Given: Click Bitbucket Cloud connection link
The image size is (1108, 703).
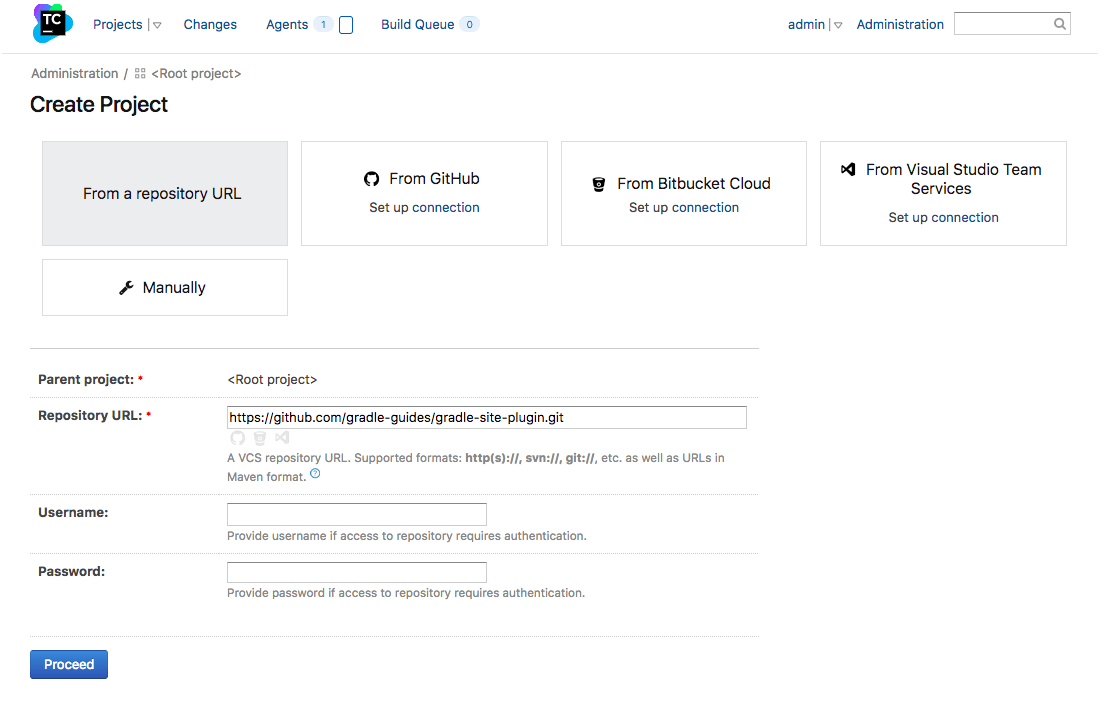Looking at the screenshot, I should click(x=705, y=208).
